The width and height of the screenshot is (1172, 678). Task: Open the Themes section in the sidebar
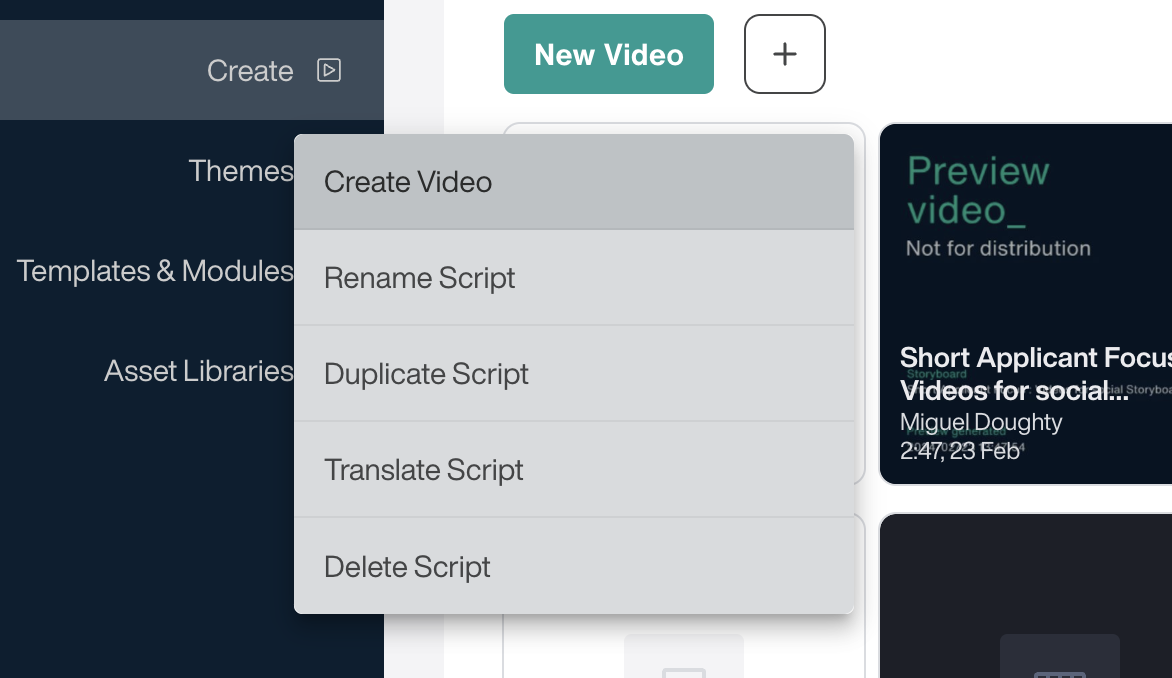pyautogui.click(x=240, y=170)
